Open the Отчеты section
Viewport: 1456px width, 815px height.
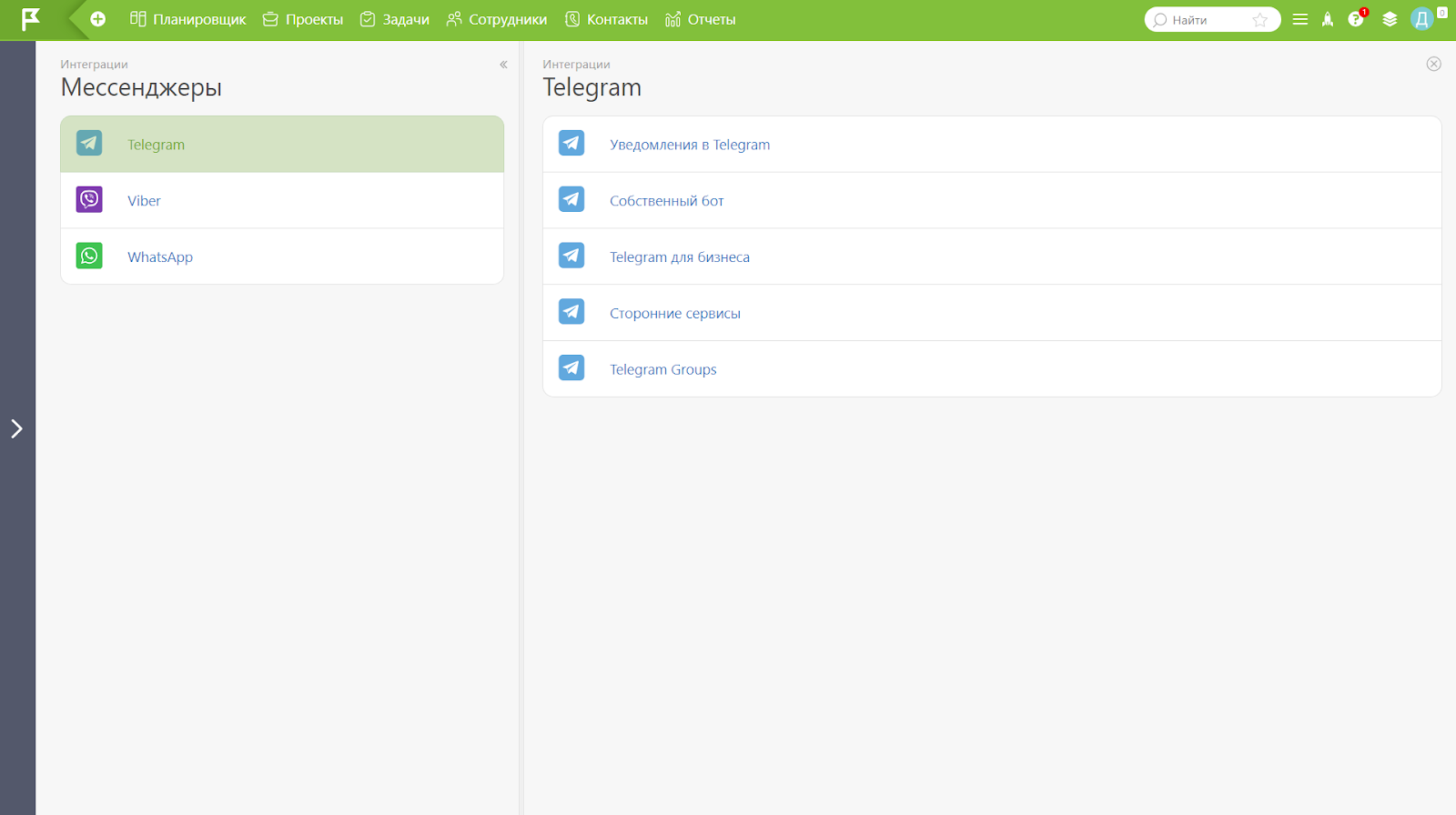(x=701, y=19)
